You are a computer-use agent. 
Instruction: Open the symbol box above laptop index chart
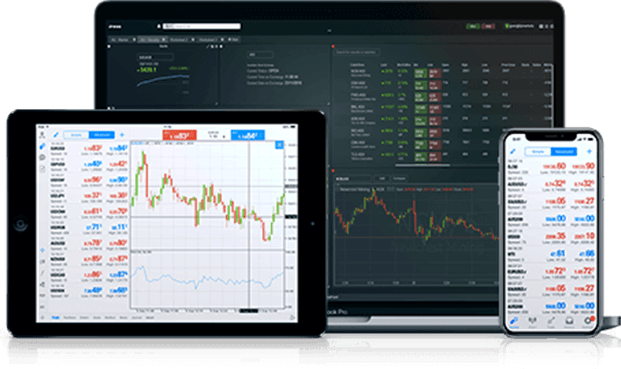(155, 57)
